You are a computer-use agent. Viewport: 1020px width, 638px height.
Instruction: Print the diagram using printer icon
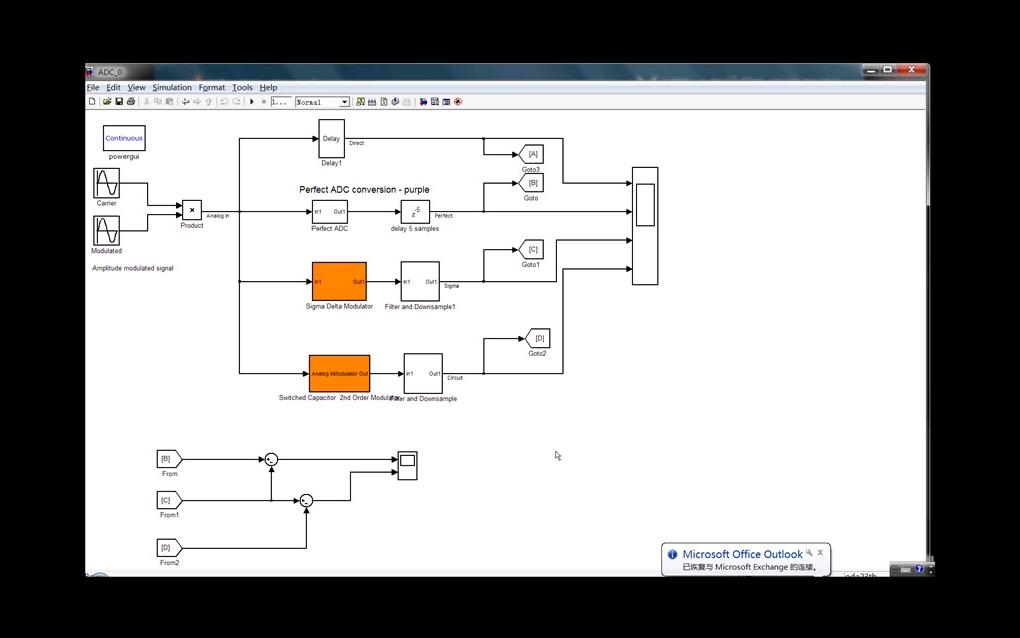(131, 101)
